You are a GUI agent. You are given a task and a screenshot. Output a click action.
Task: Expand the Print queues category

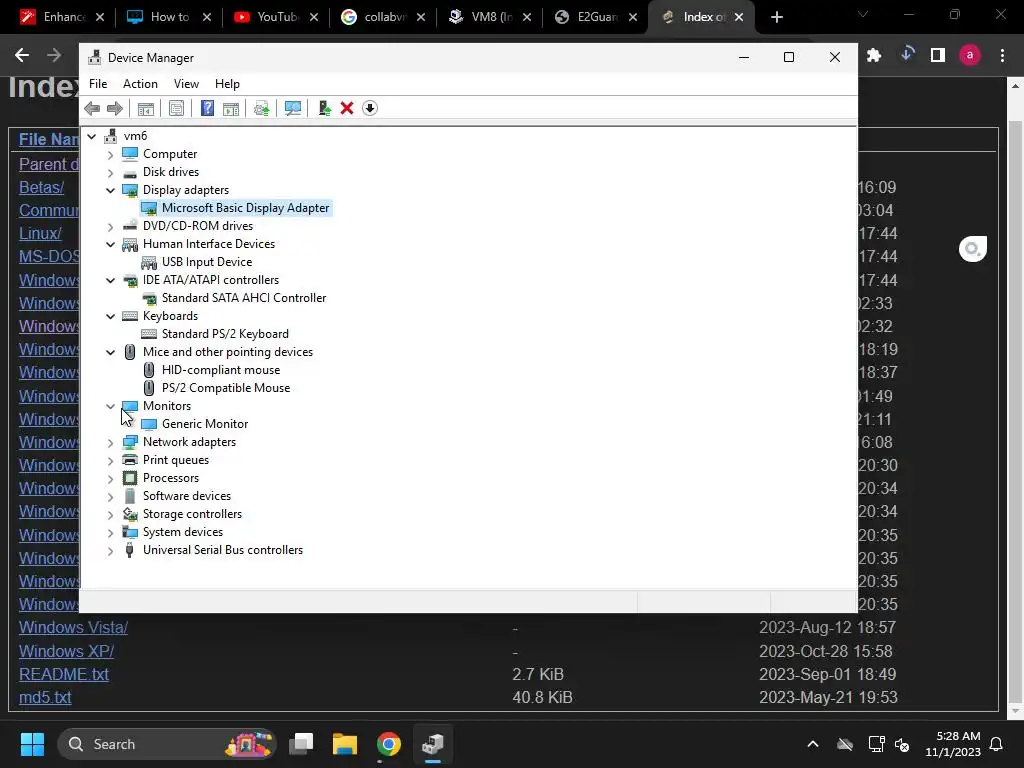pyautogui.click(x=110, y=460)
